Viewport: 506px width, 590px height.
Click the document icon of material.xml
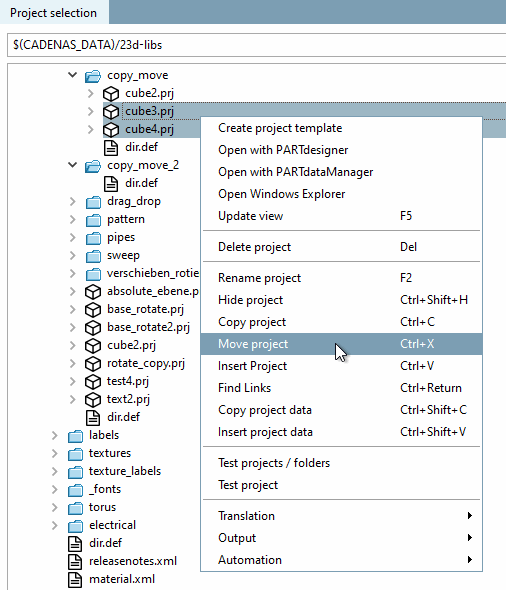pos(75,579)
